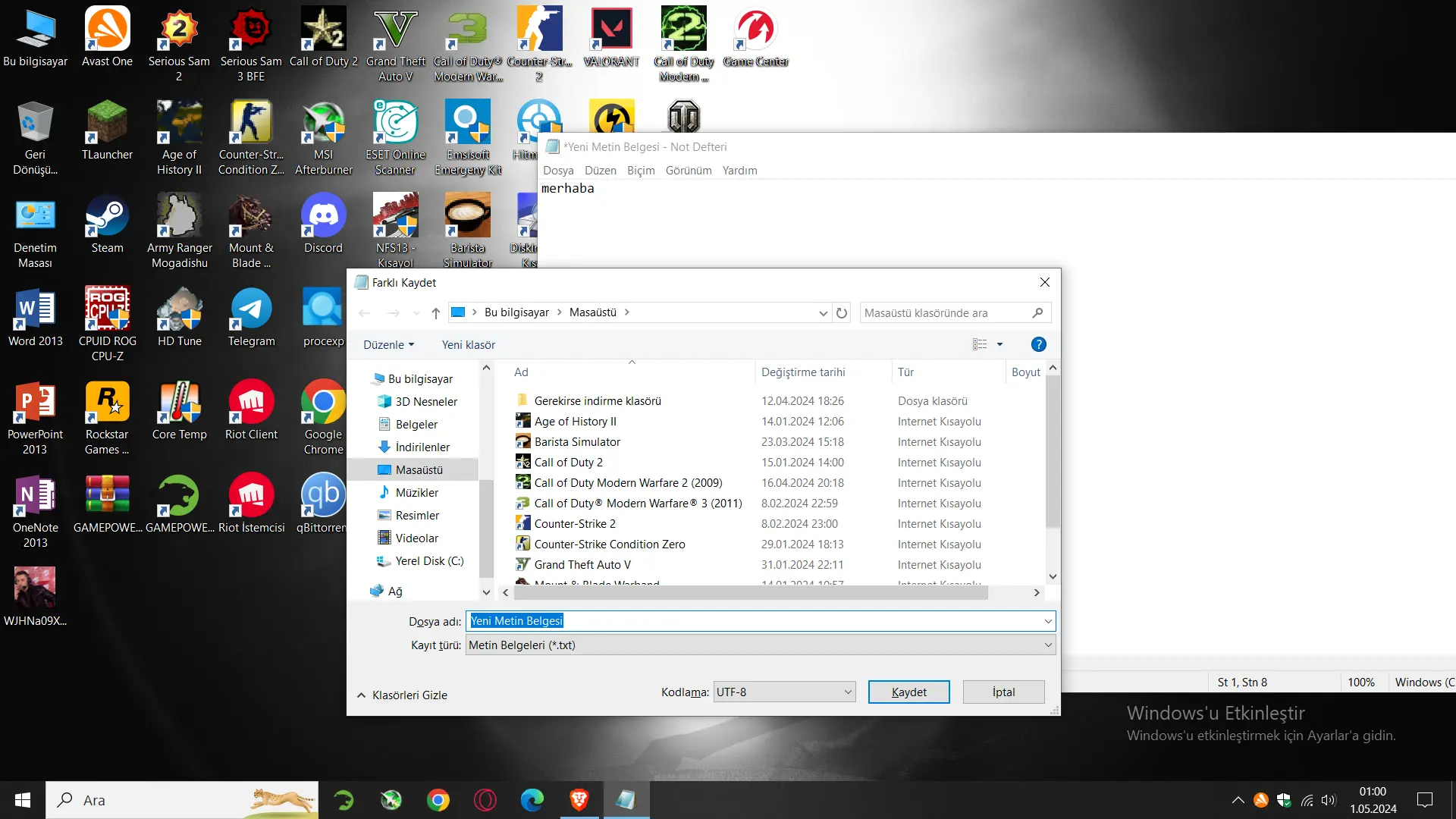1456x819 pixels.
Task: Open Opera browser from the taskbar
Action: [485, 800]
